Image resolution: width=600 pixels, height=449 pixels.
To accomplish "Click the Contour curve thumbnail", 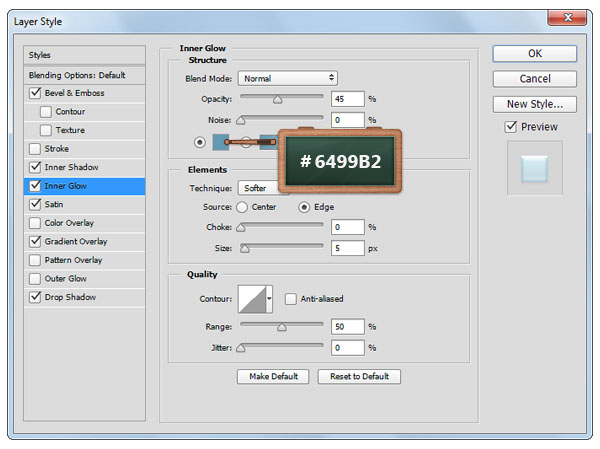I will coord(250,299).
